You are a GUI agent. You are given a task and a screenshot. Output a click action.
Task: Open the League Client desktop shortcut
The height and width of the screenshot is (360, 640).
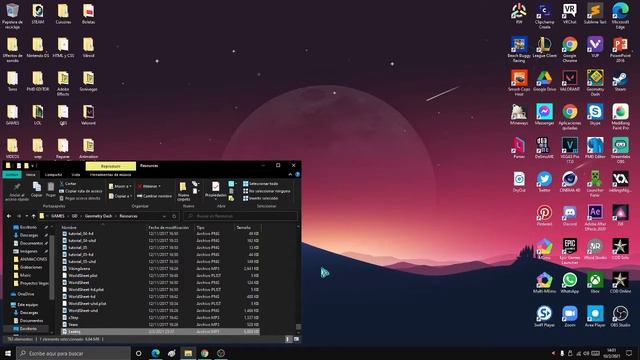pyautogui.click(x=544, y=47)
